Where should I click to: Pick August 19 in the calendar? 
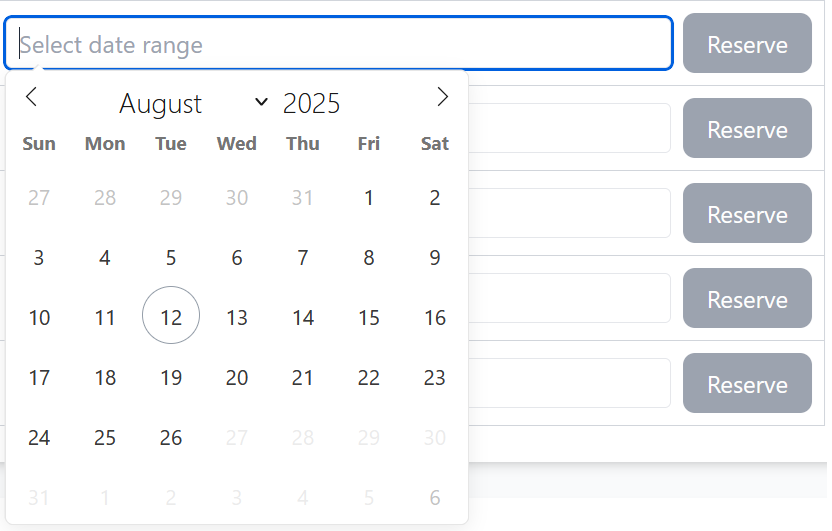[171, 378]
